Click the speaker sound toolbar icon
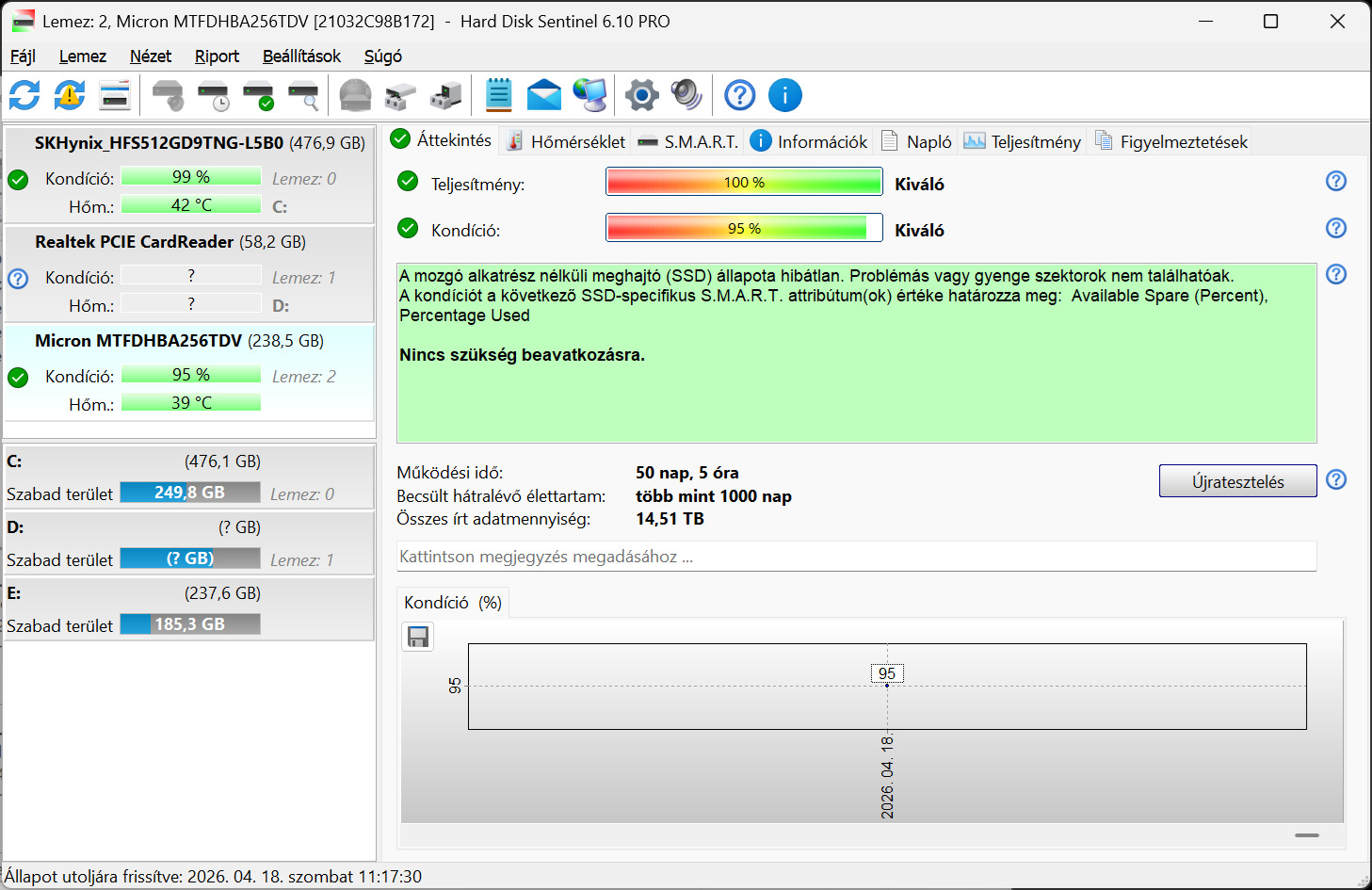This screenshot has width=1372, height=890. (687, 95)
